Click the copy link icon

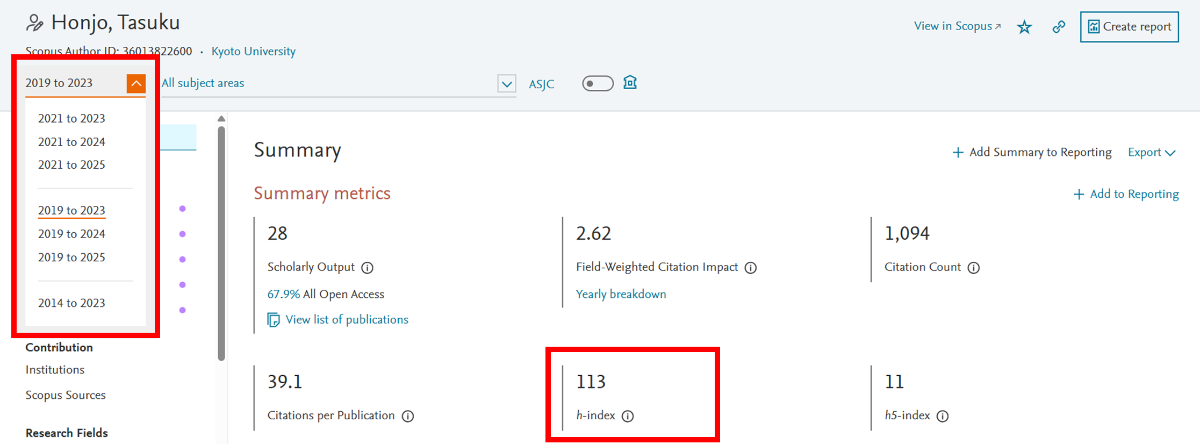tap(1059, 27)
